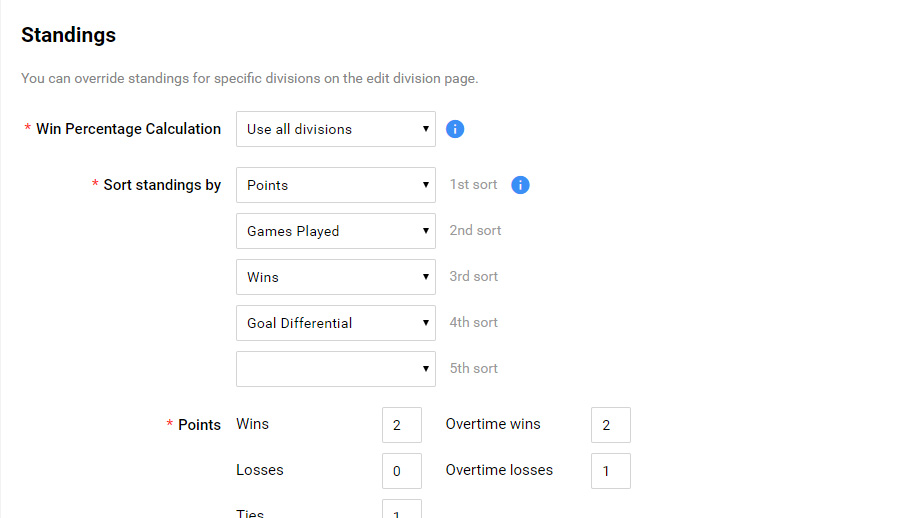Click the Losses label in Points section
This screenshot has height=518, width=921.
tap(258, 470)
